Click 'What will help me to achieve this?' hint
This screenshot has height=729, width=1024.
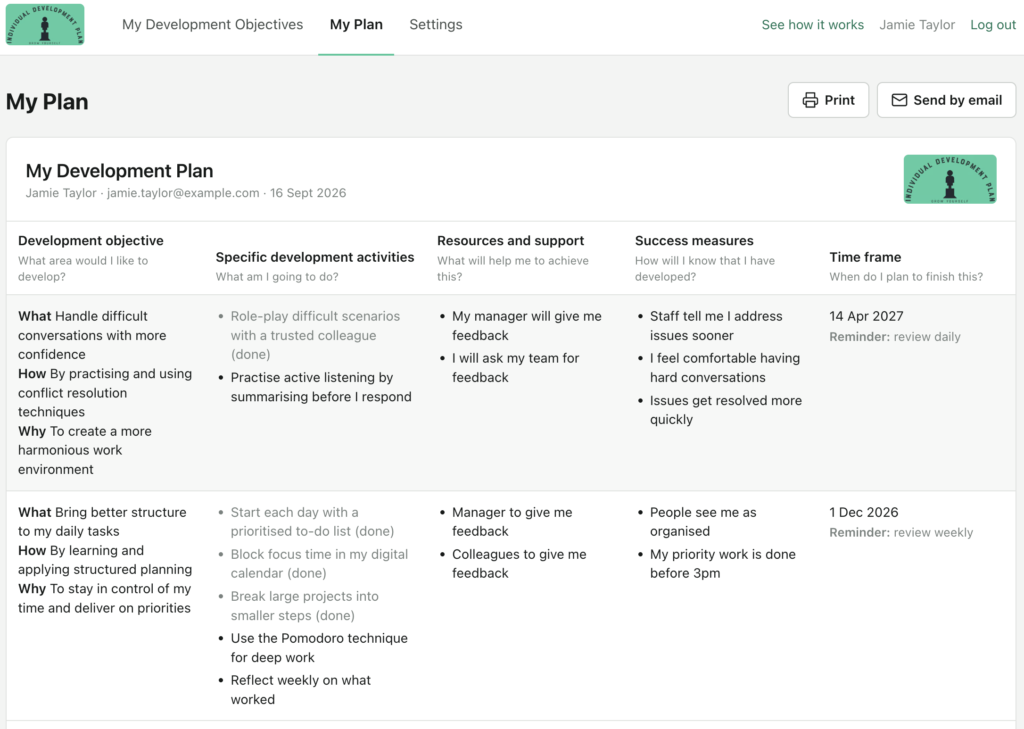point(513,268)
